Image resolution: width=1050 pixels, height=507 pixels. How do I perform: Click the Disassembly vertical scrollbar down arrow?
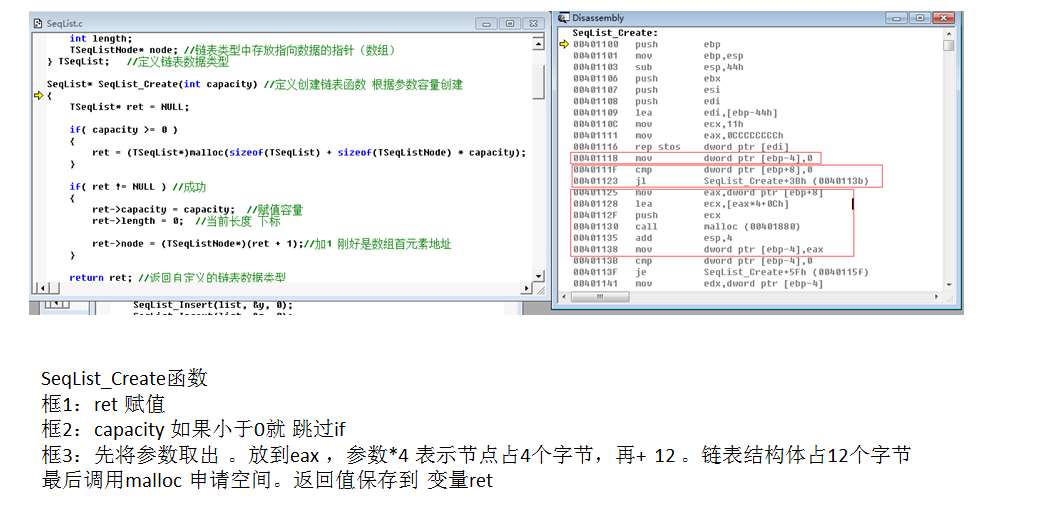948,285
